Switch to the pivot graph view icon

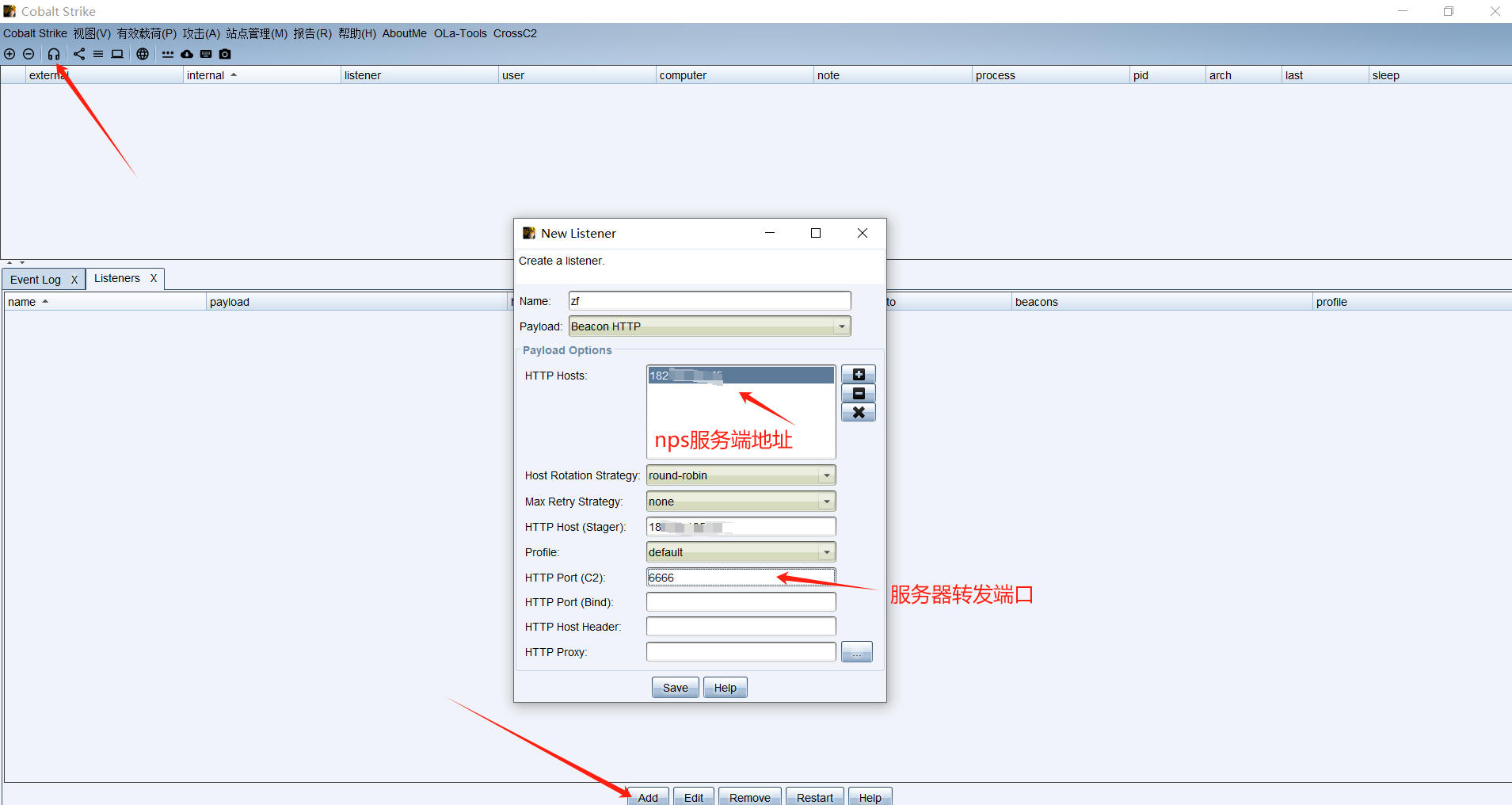click(79, 54)
